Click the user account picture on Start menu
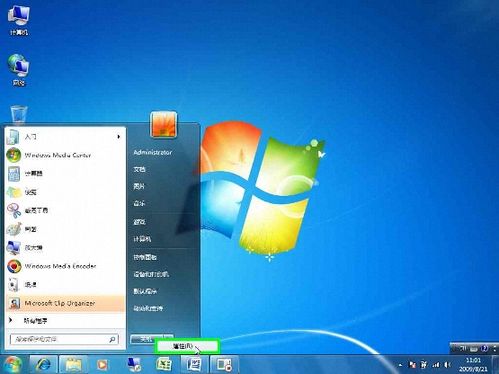The image size is (499, 374). (x=163, y=124)
